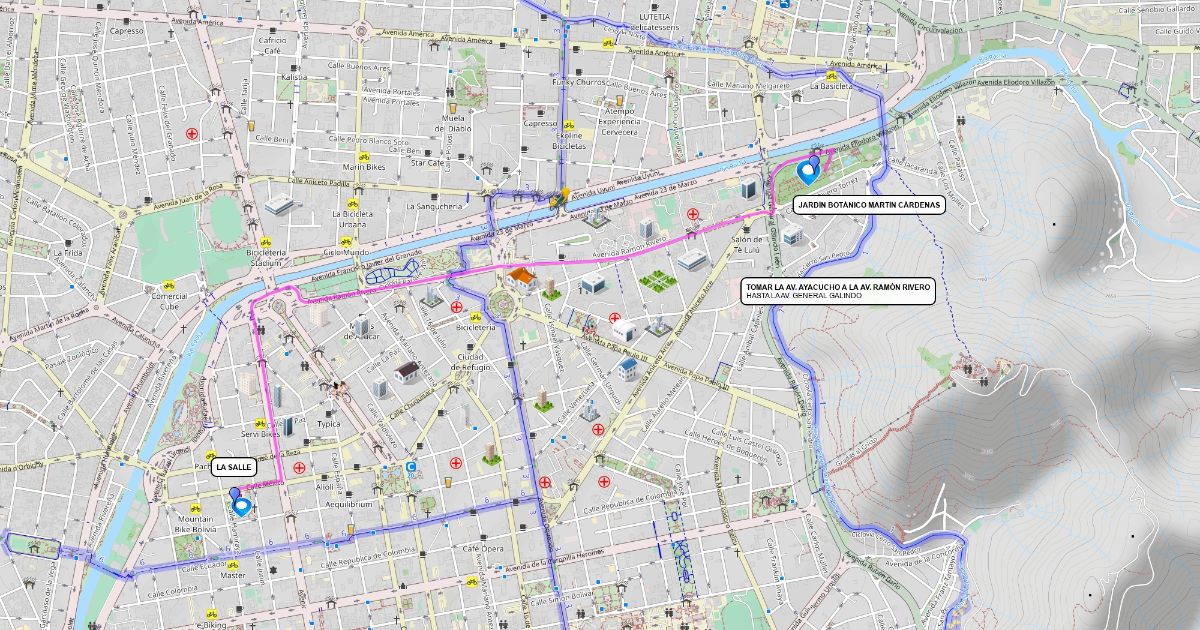Viewport: 1200px width, 630px height.
Task: Click the Ekpline Bicicletas shop icon
Action: tap(568, 125)
